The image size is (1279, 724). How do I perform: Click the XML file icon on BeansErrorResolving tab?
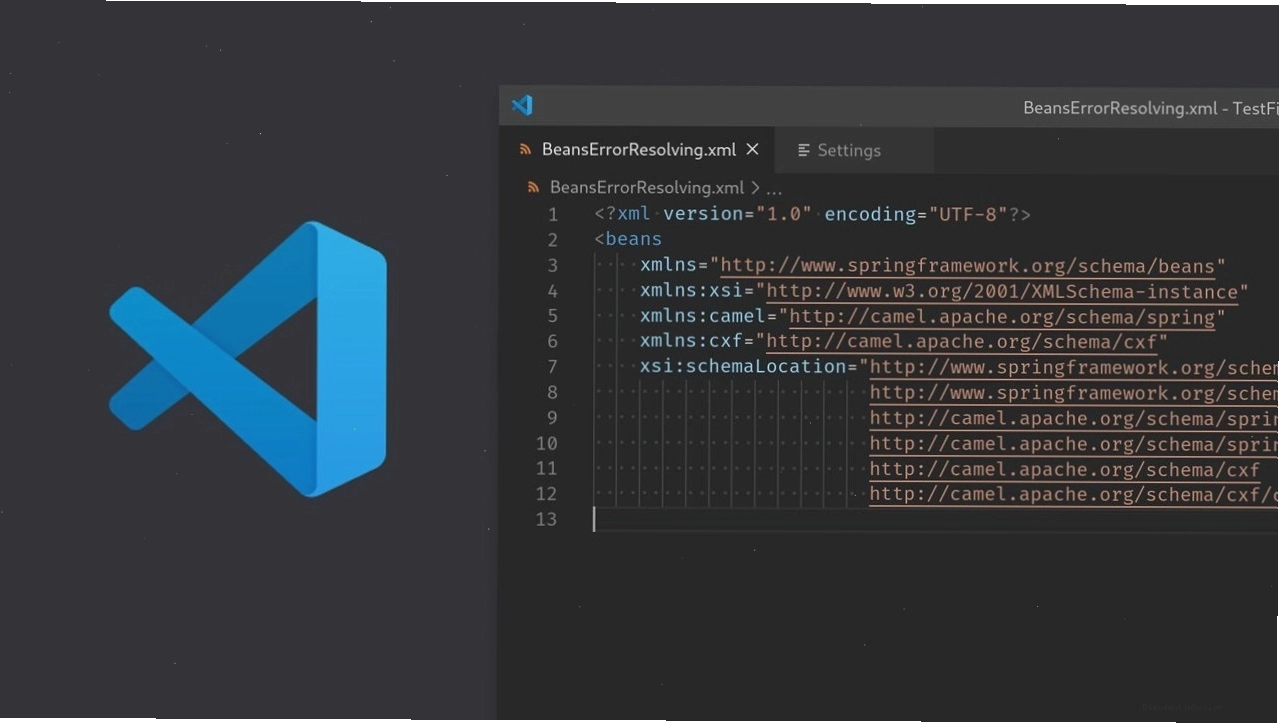[525, 150]
